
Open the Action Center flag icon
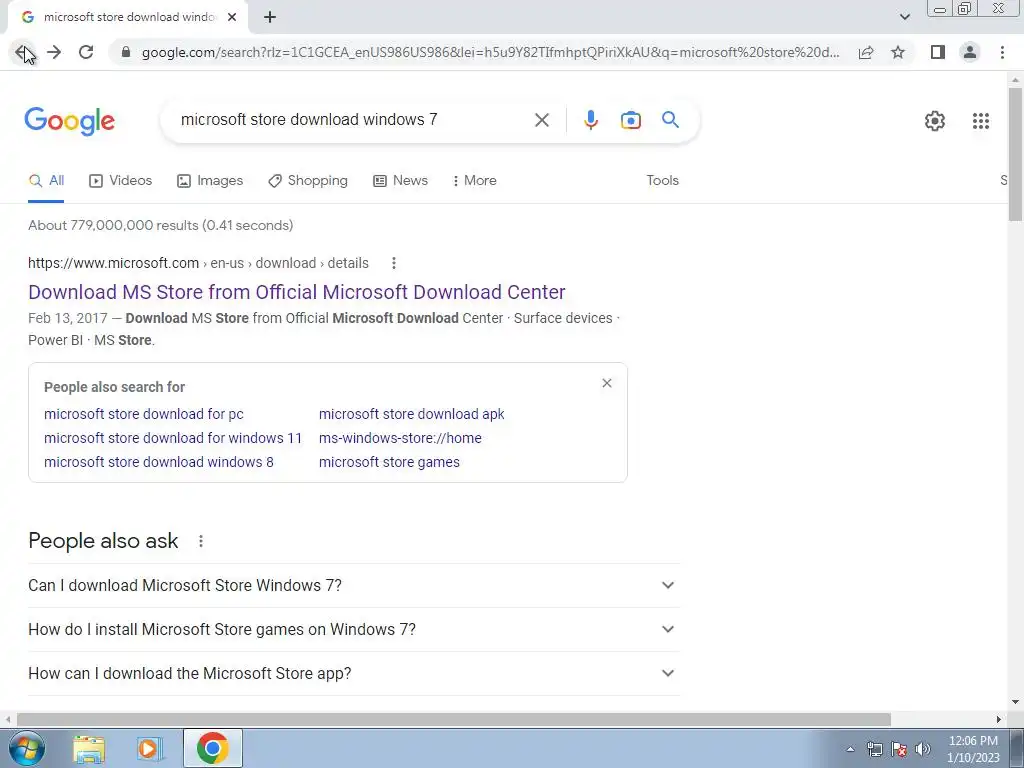coord(899,749)
